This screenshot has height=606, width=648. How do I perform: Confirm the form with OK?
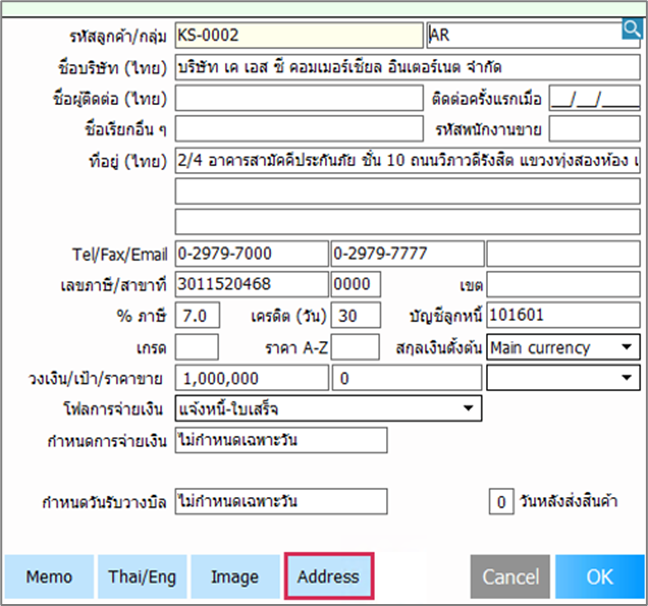pos(600,577)
